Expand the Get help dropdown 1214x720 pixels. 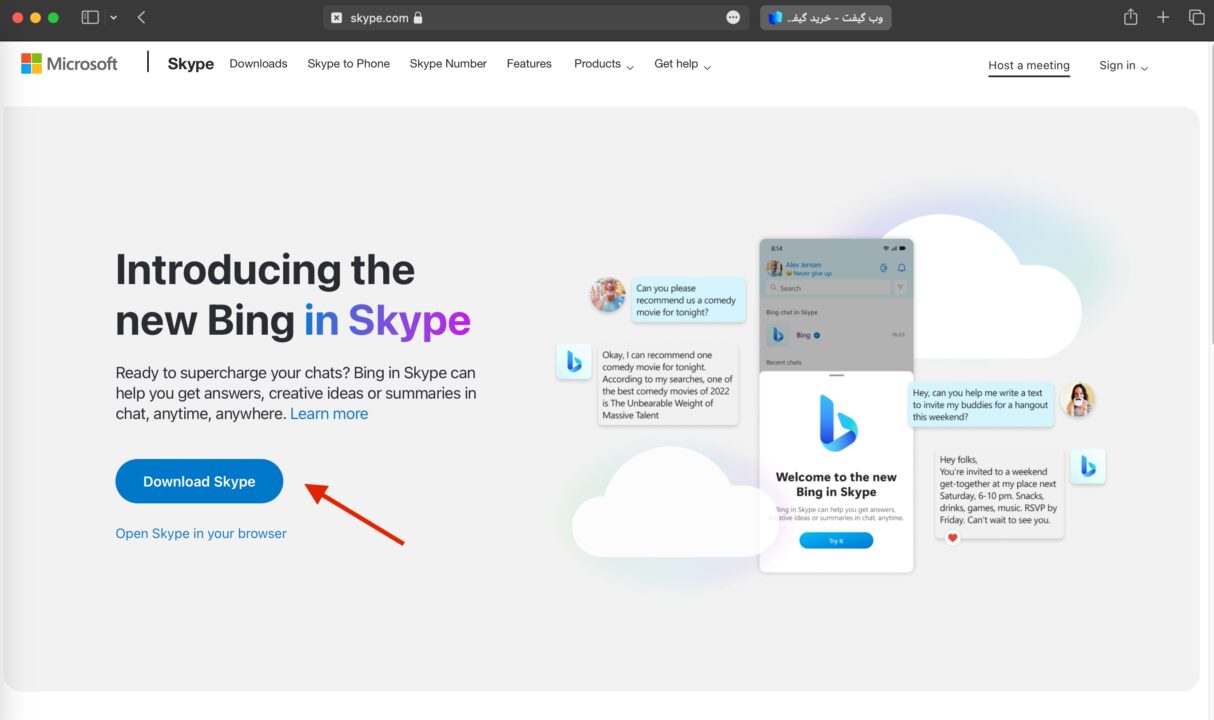(x=683, y=64)
